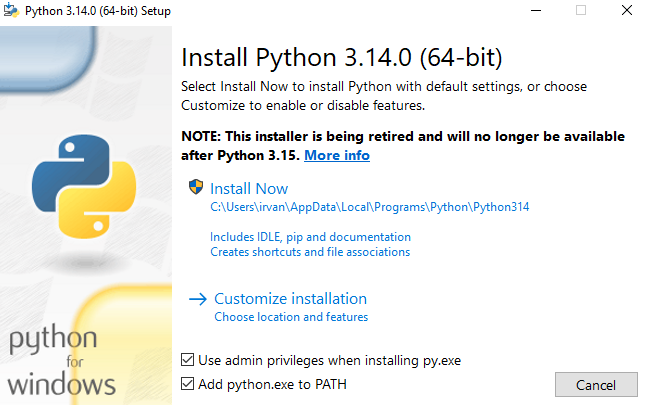Click "Choose location and features" subtitle
Viewport: 647px width, 405px height.
291,317
